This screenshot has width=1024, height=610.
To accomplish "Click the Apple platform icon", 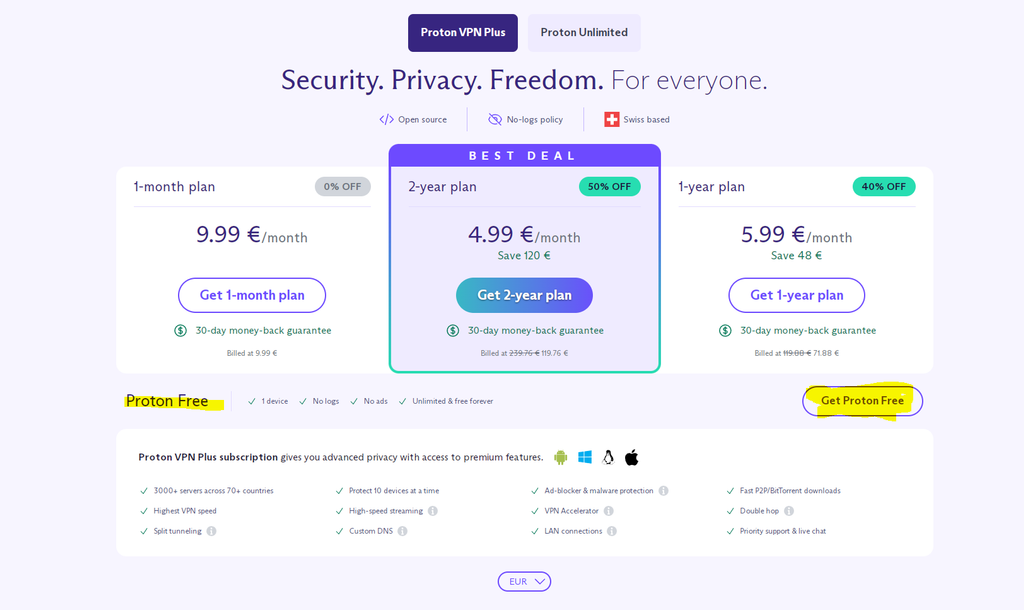I will pos(632,457).
